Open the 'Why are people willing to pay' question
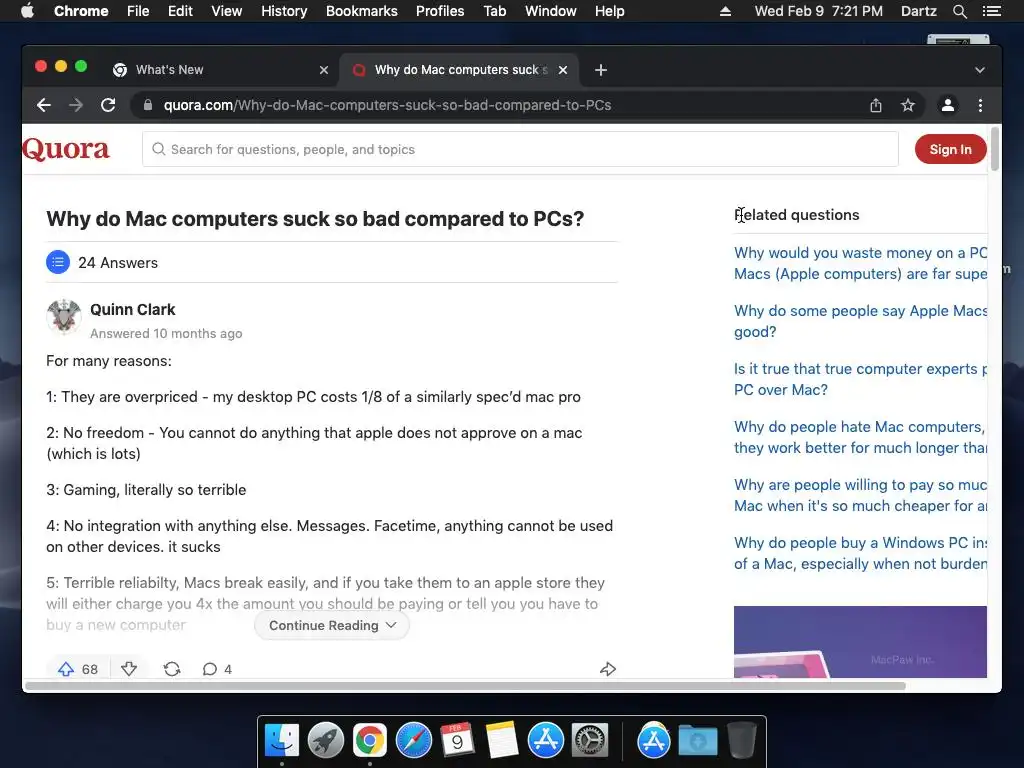1024x768 pixels. coord(860,495)
